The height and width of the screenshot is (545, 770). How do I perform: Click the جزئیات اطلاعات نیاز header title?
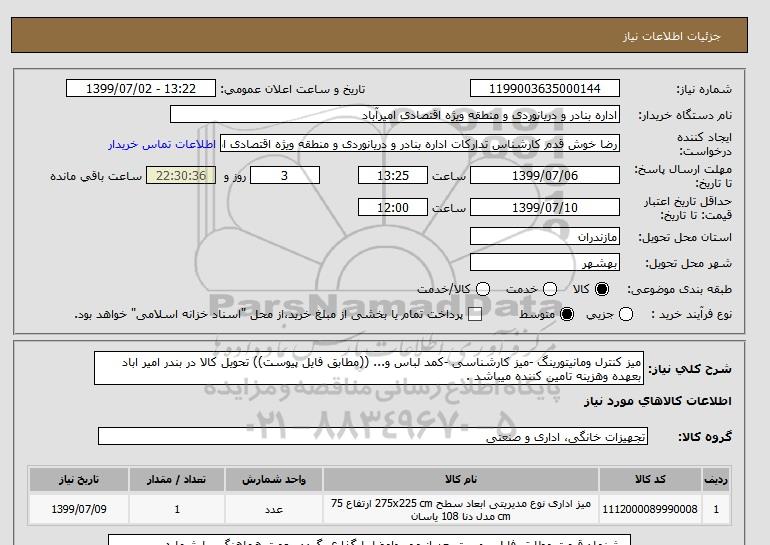click(x=671, y=36)
